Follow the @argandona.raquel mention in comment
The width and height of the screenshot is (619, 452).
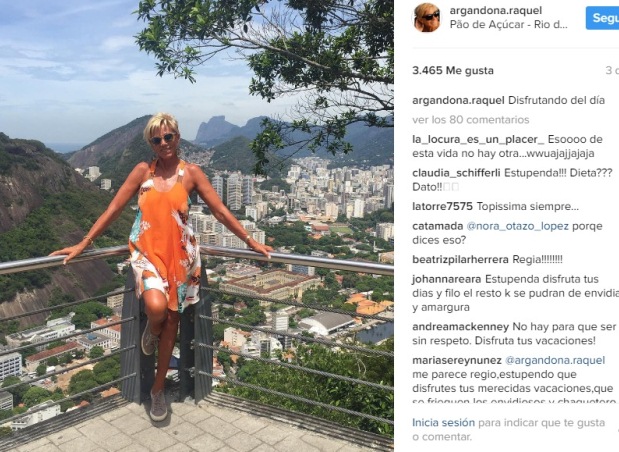tap(555, 360)
